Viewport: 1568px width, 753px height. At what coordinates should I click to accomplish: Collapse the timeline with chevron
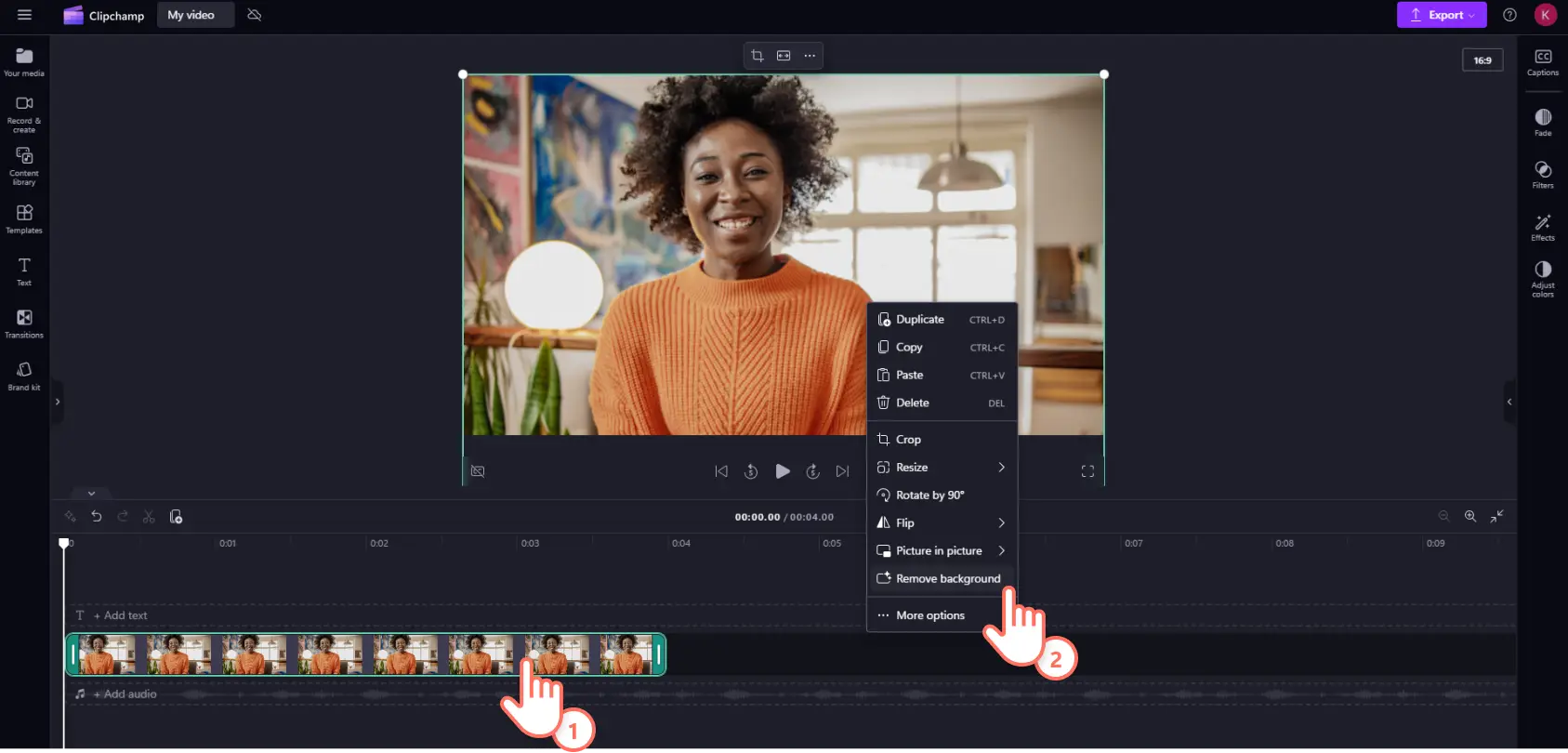pos(91,493)
